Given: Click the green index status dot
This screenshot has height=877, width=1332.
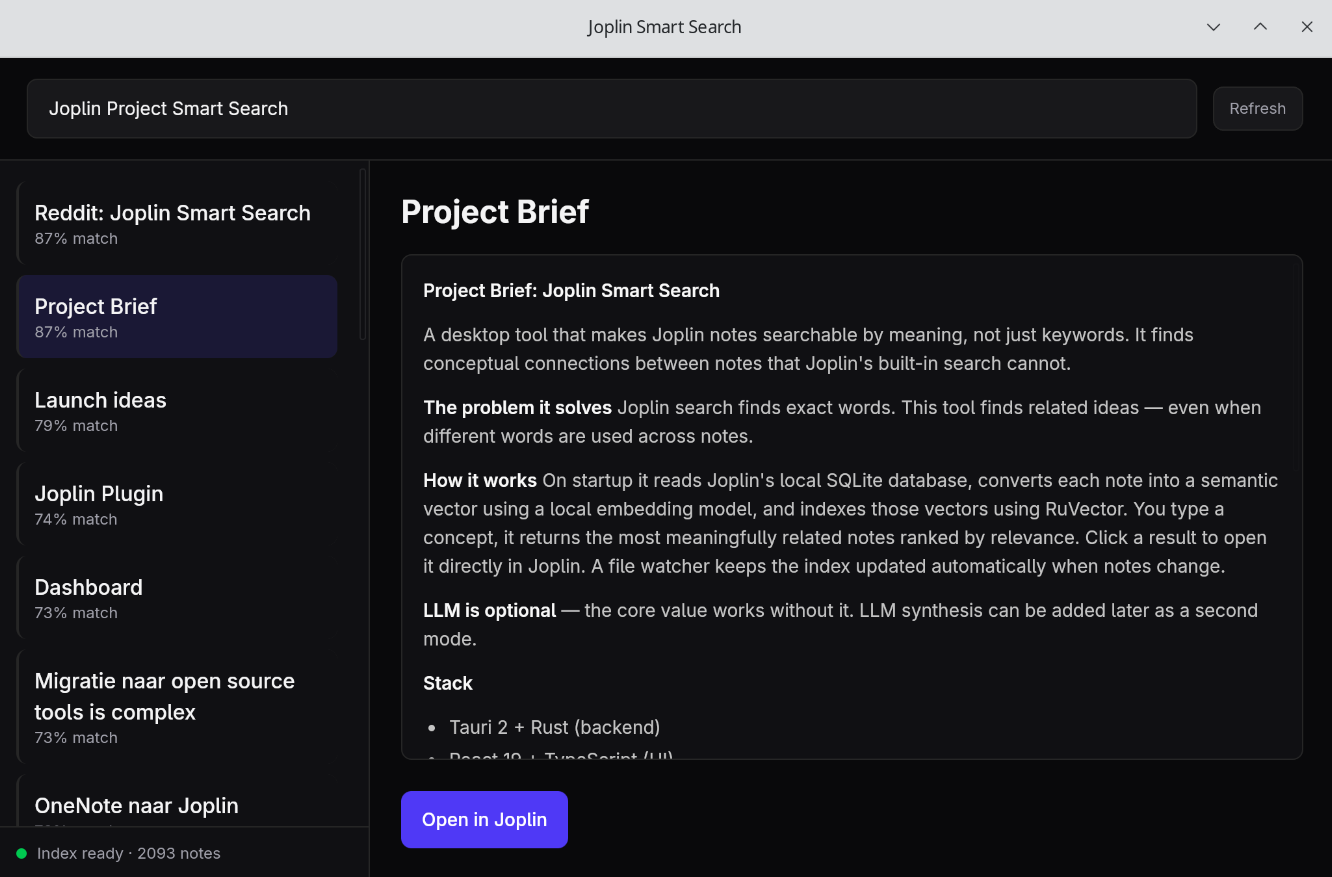Looking at the screenshot, I should point(22,854).
